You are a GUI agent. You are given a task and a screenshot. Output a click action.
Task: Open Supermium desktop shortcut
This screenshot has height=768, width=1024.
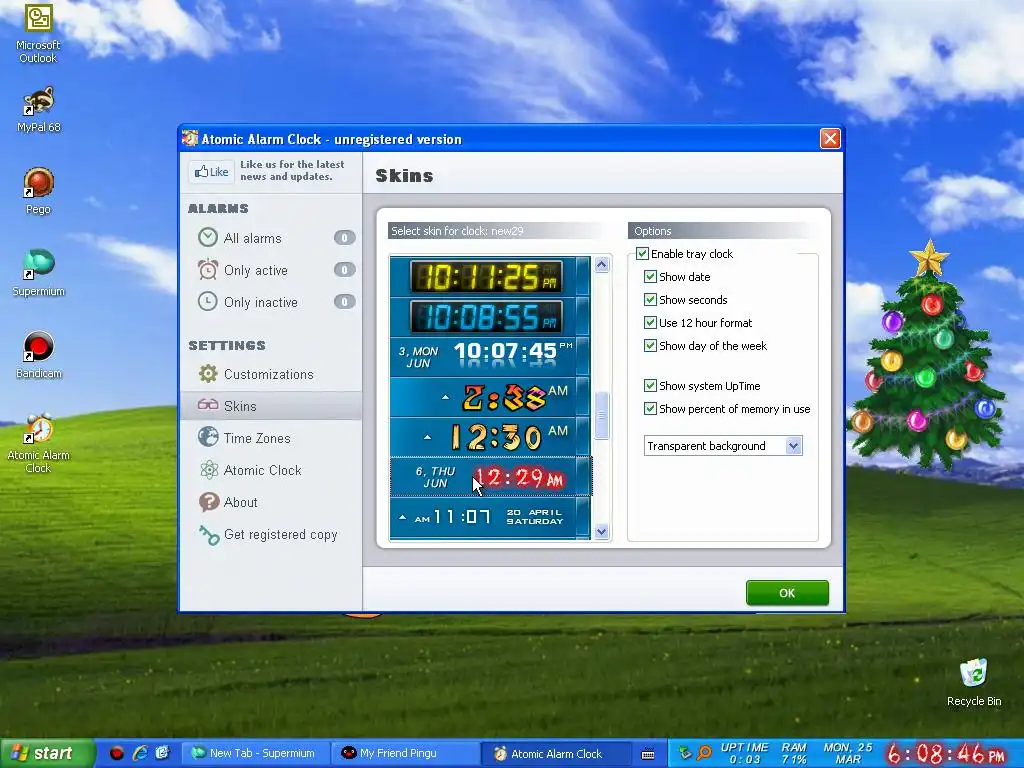click(39, 273)
